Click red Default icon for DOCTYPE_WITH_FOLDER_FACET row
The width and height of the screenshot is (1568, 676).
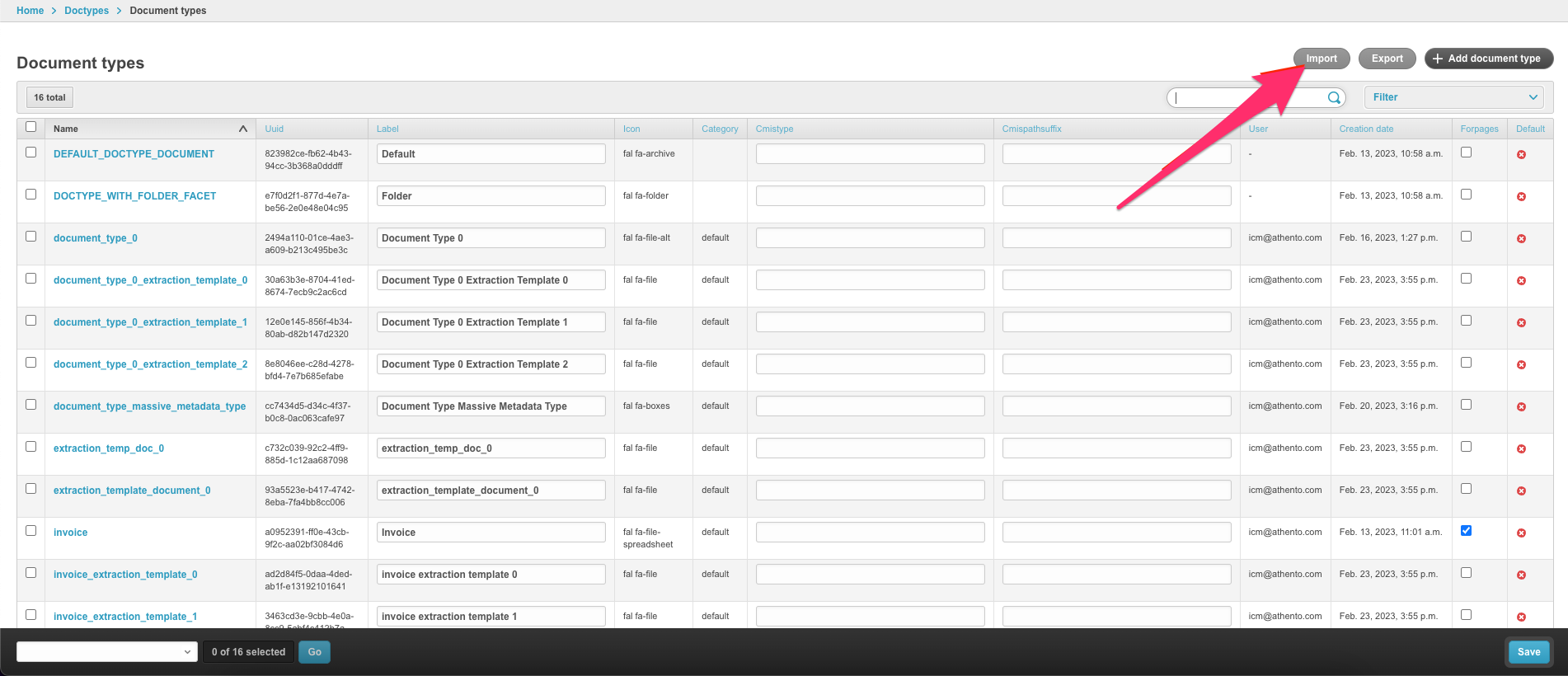(1521, 197)
